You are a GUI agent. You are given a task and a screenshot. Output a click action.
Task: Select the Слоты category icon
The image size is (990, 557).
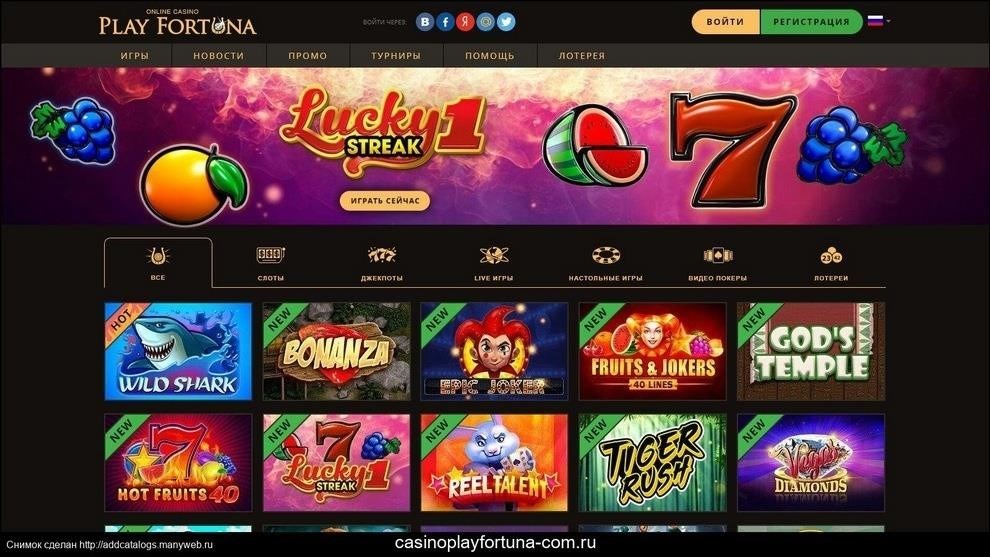270,255
